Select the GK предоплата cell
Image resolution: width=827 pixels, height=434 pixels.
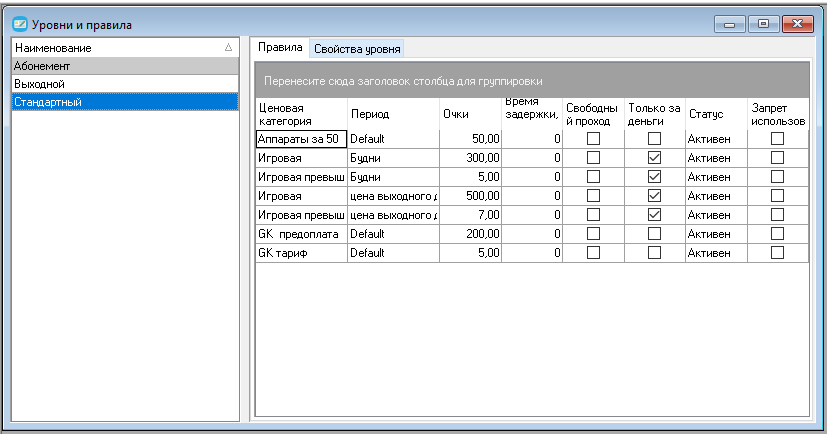click(x=301, y=234)
